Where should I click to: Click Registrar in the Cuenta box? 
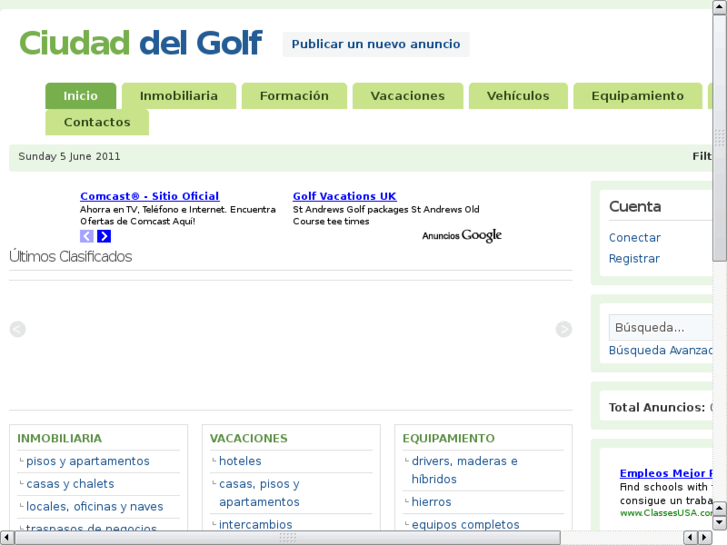point(634,258)
